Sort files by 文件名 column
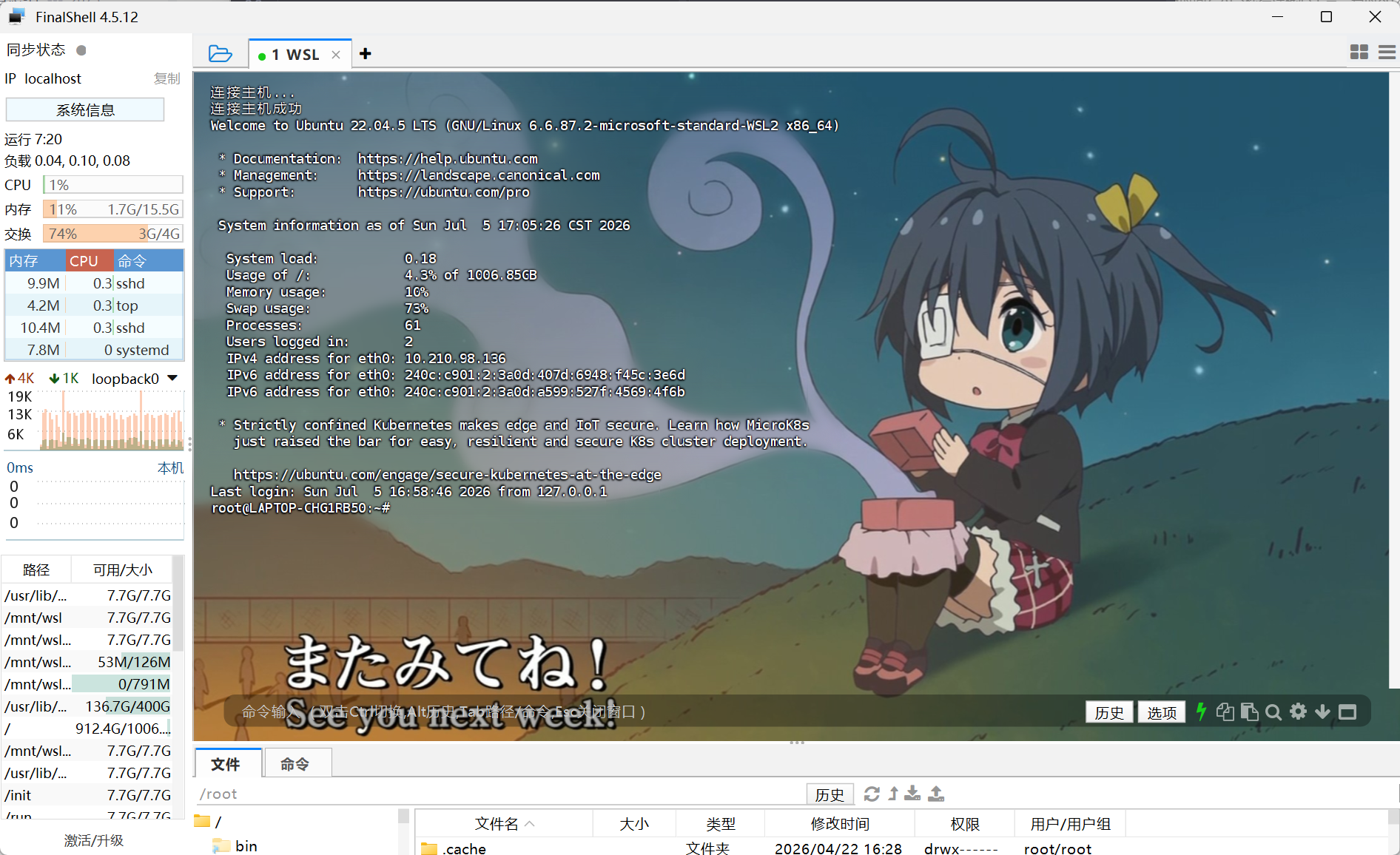The image size is (1400, 855). (505, 824)
